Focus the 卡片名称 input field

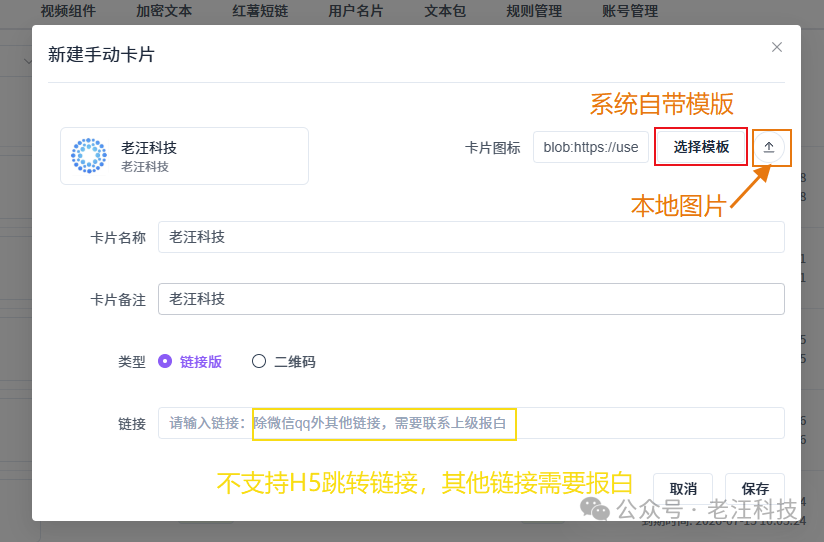coord(471,237)
